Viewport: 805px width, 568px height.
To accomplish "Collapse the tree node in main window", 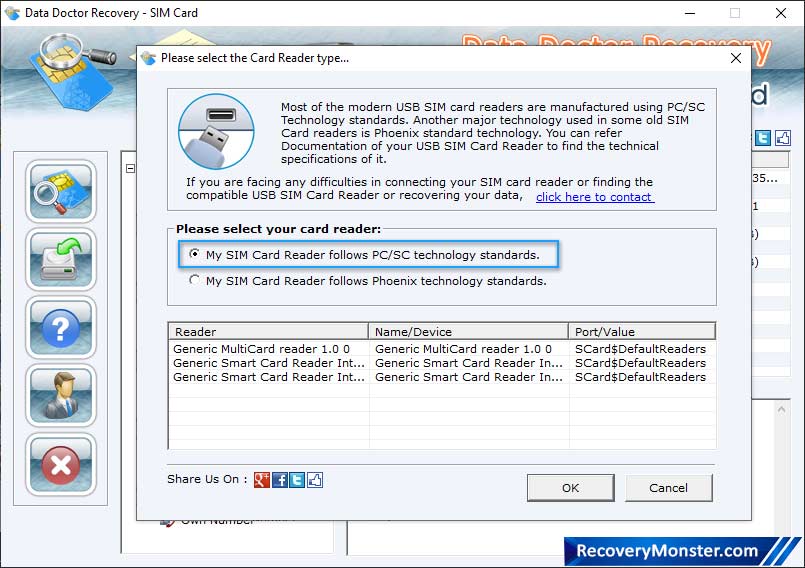I will click(130, 168).
